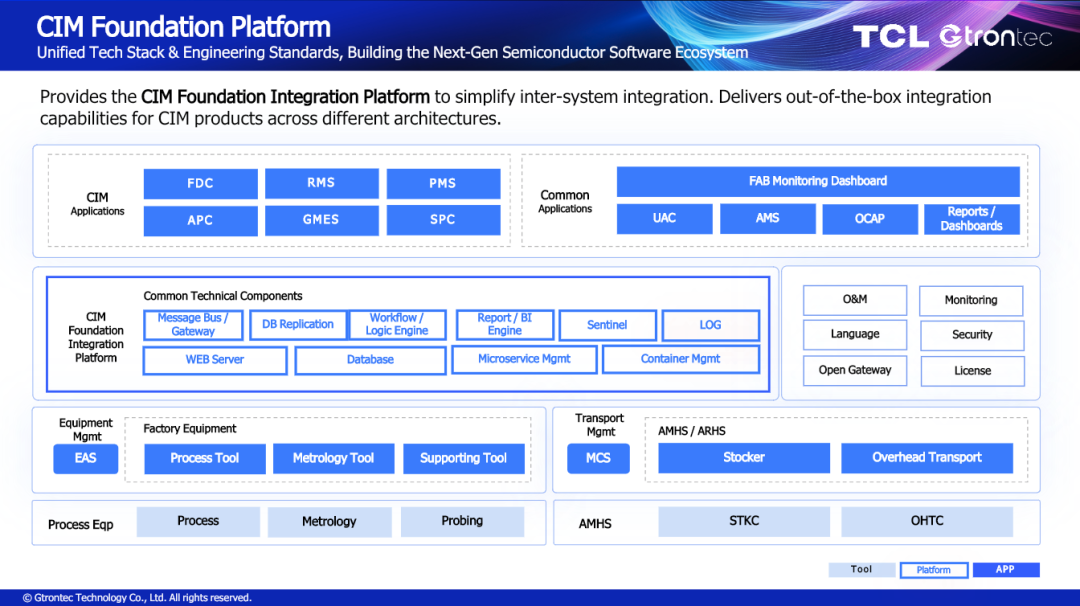1080x606 pixels.
Task: Open Reports / Dashboards box
Action: tap(972, 219)
